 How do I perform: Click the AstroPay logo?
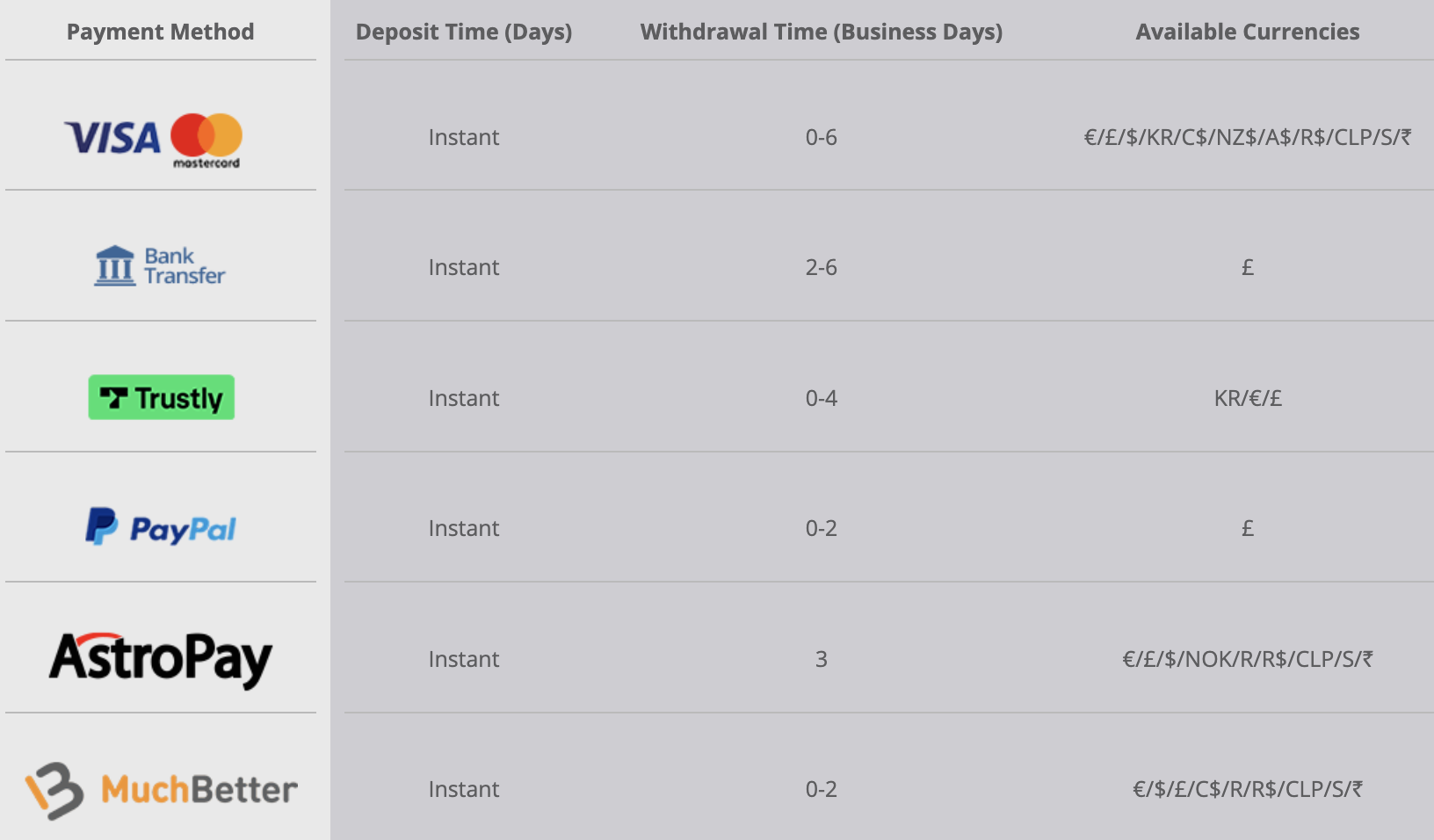tap(161, 659)
